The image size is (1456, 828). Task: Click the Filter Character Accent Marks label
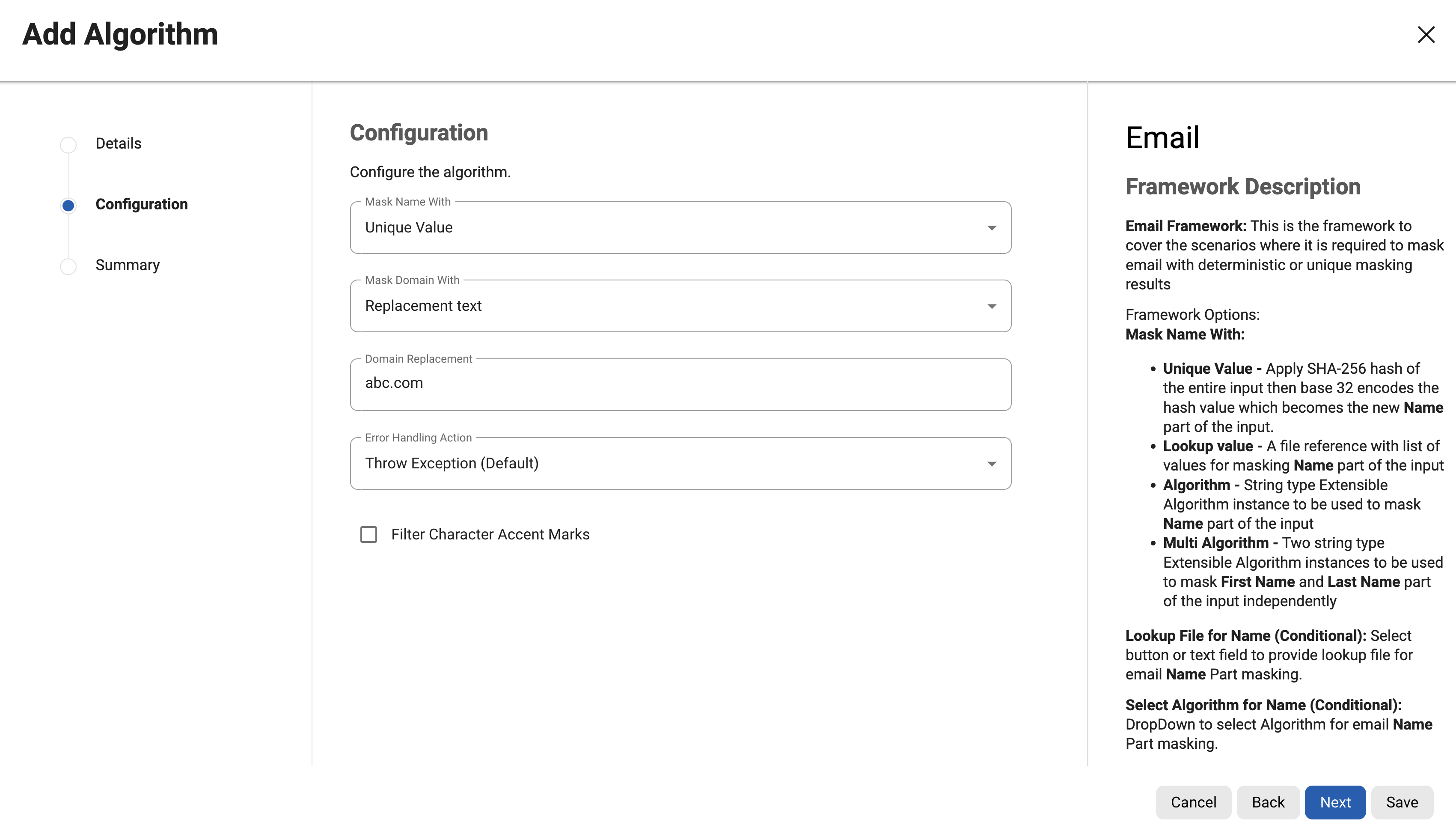[x=490, y=535]
